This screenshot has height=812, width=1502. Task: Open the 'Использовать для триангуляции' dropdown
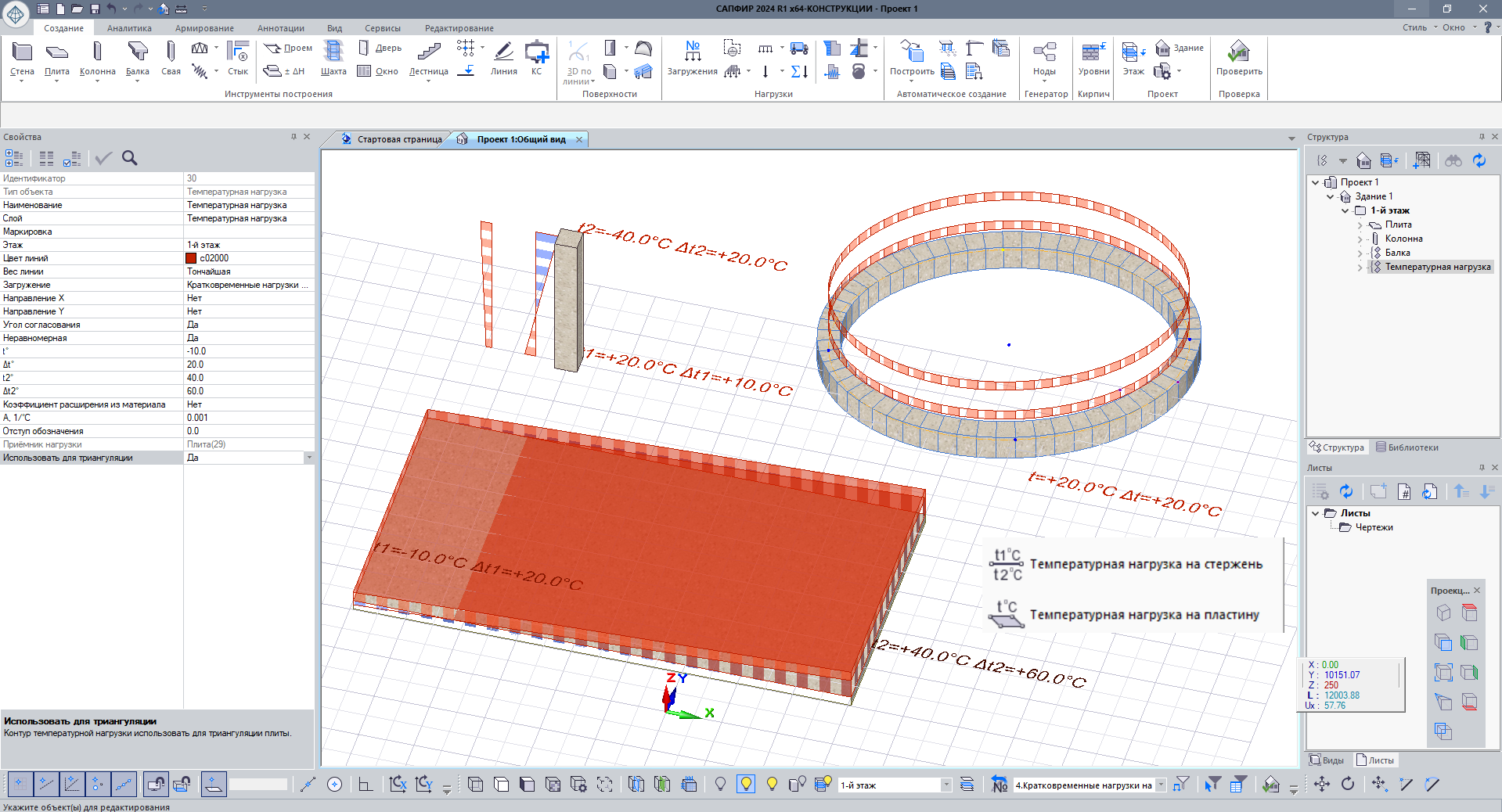point(309,458)
